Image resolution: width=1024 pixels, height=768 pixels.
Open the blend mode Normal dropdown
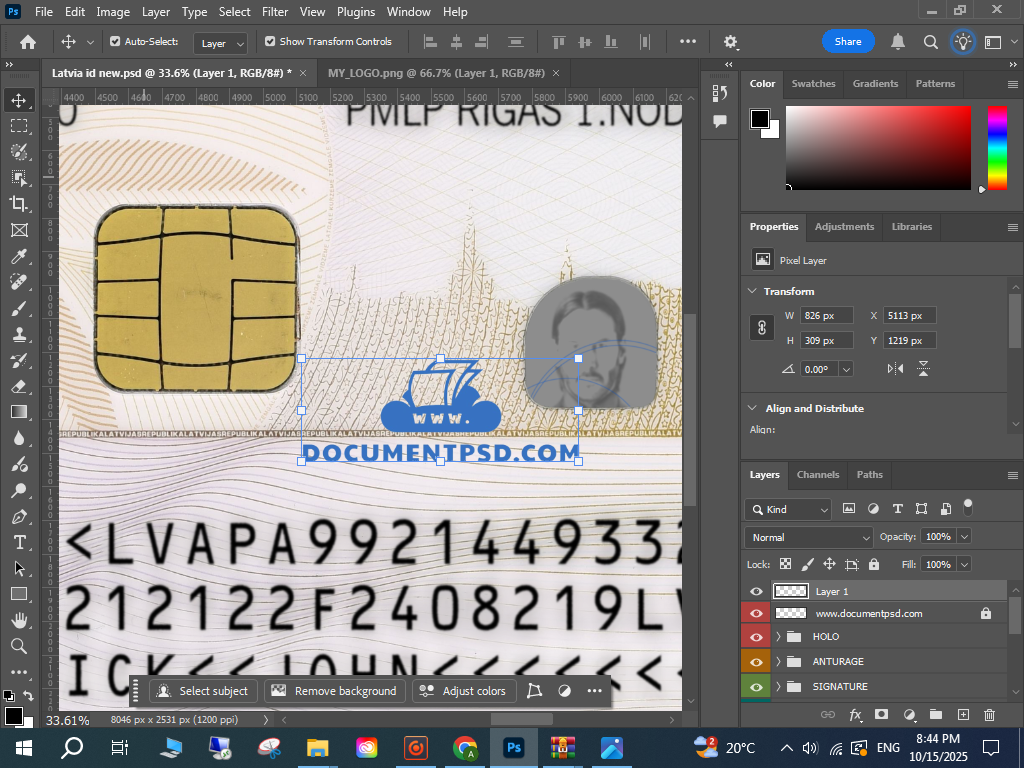pyautogui.click(x=810, y=537)
